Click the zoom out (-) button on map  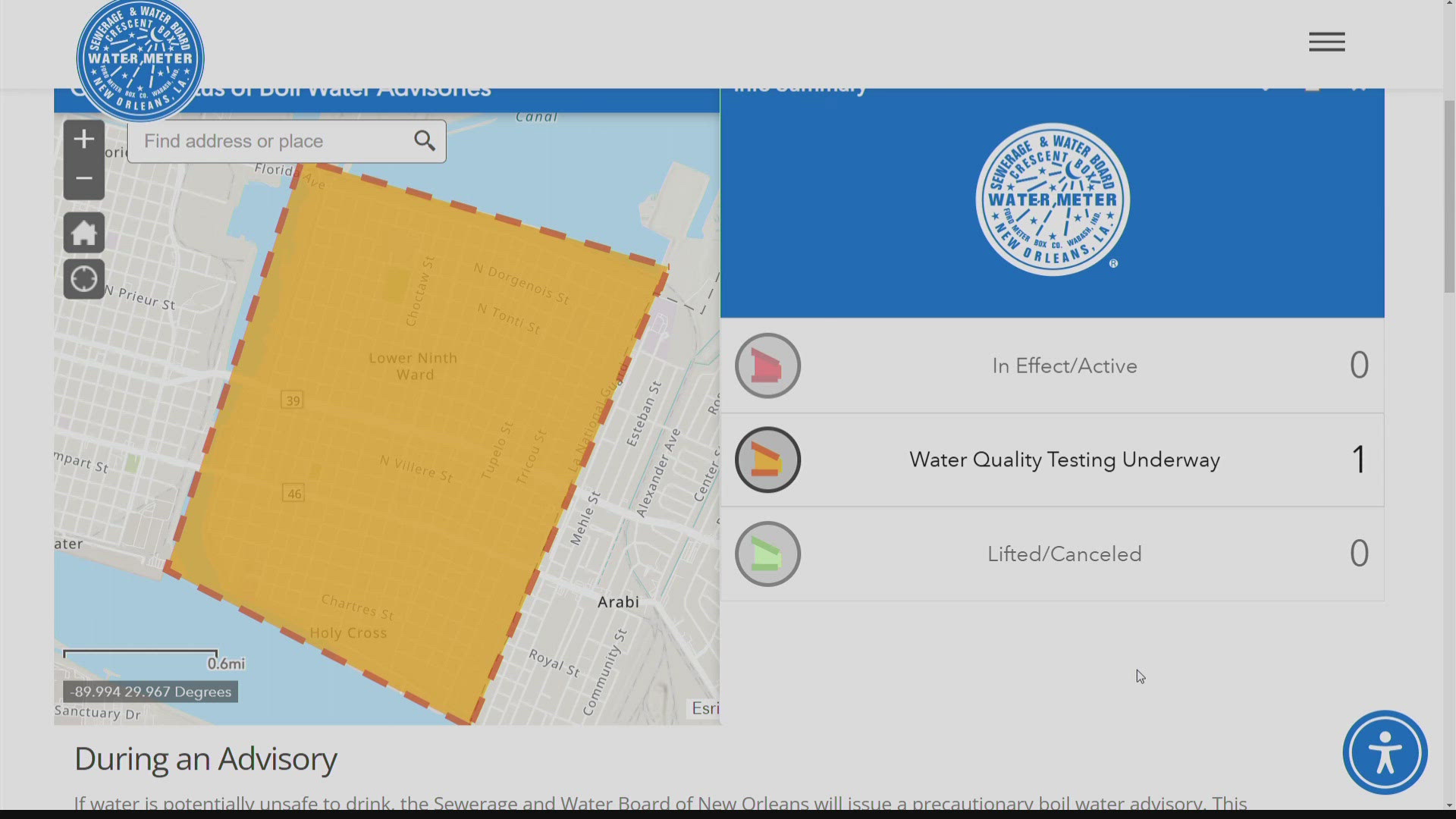(83, 179)
